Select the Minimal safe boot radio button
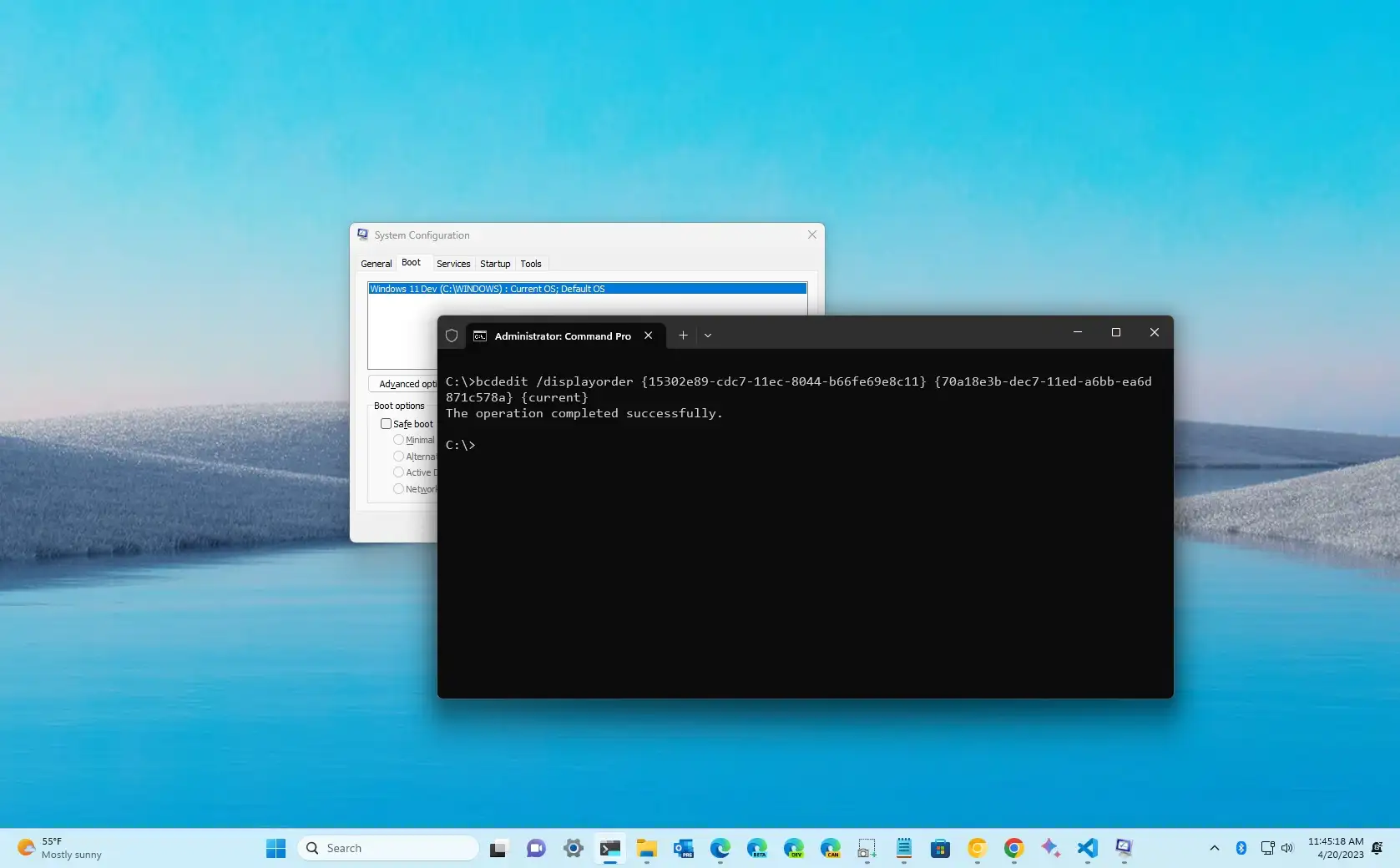 [398, 440]
